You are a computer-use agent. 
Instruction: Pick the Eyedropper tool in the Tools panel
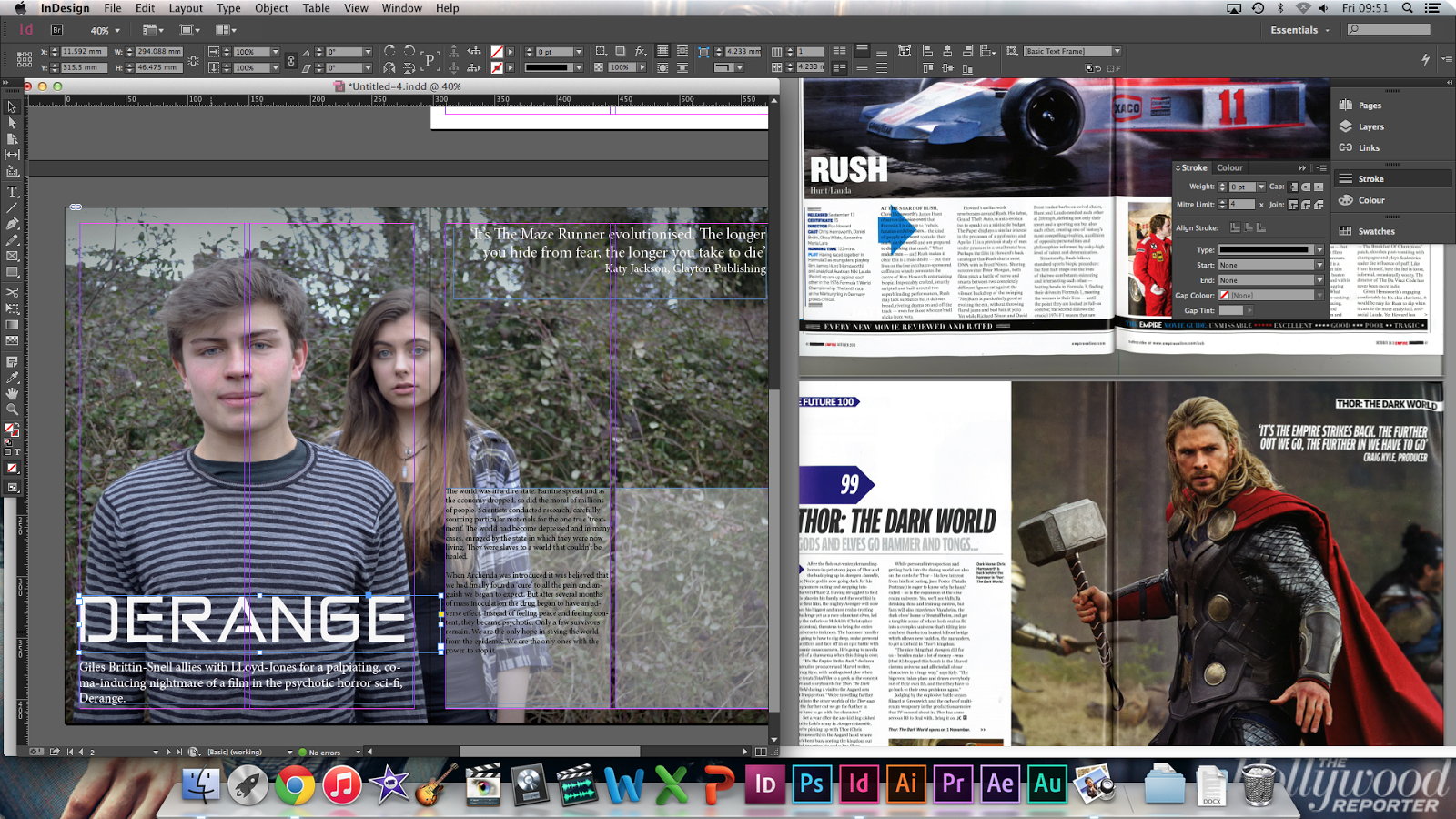[x=12, y=377]
